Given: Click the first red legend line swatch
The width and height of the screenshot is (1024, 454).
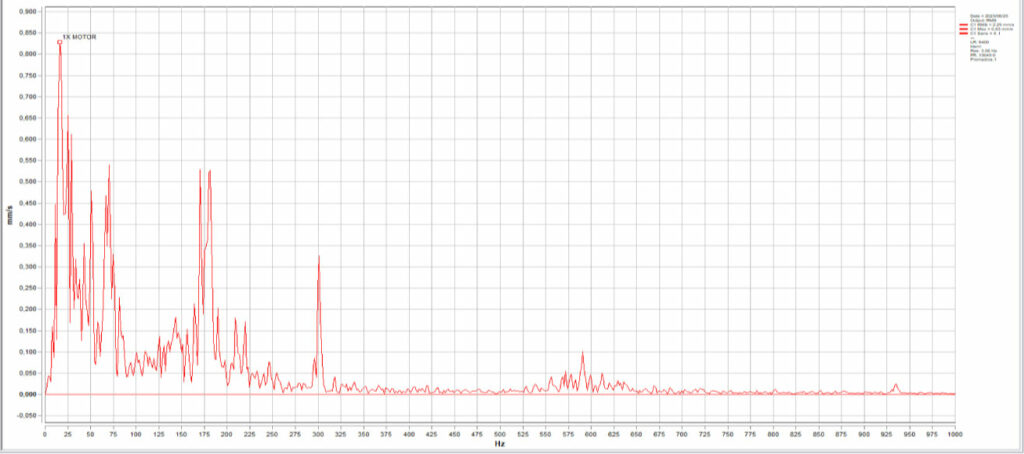Looking at the screenshot, I should coord(963,25).
